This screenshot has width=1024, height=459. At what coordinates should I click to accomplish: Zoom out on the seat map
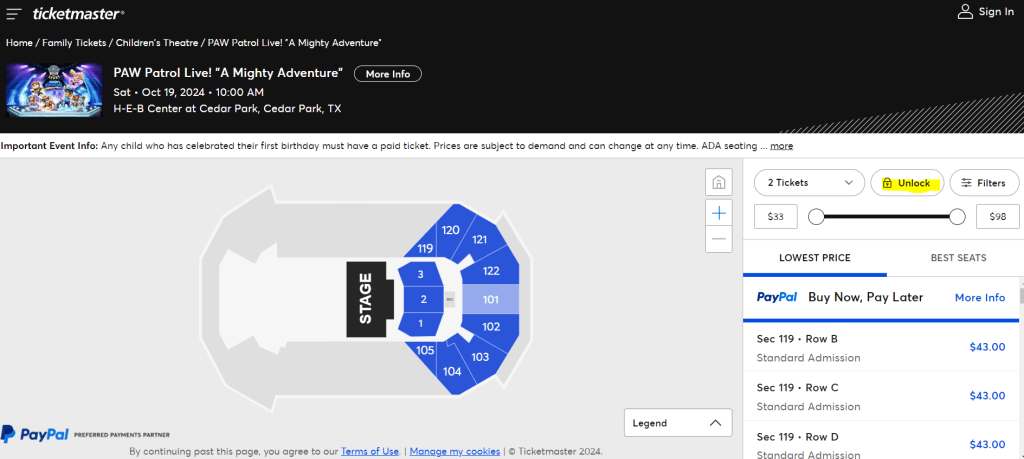pyautogui.click(x=718, y=239)
